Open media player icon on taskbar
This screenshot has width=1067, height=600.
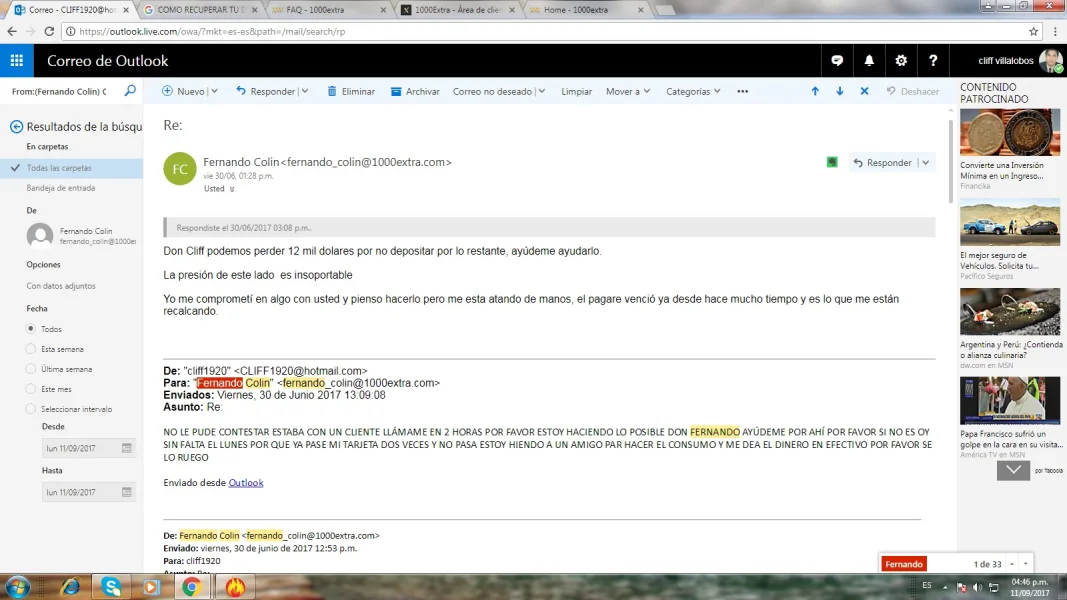coord(151,586)
